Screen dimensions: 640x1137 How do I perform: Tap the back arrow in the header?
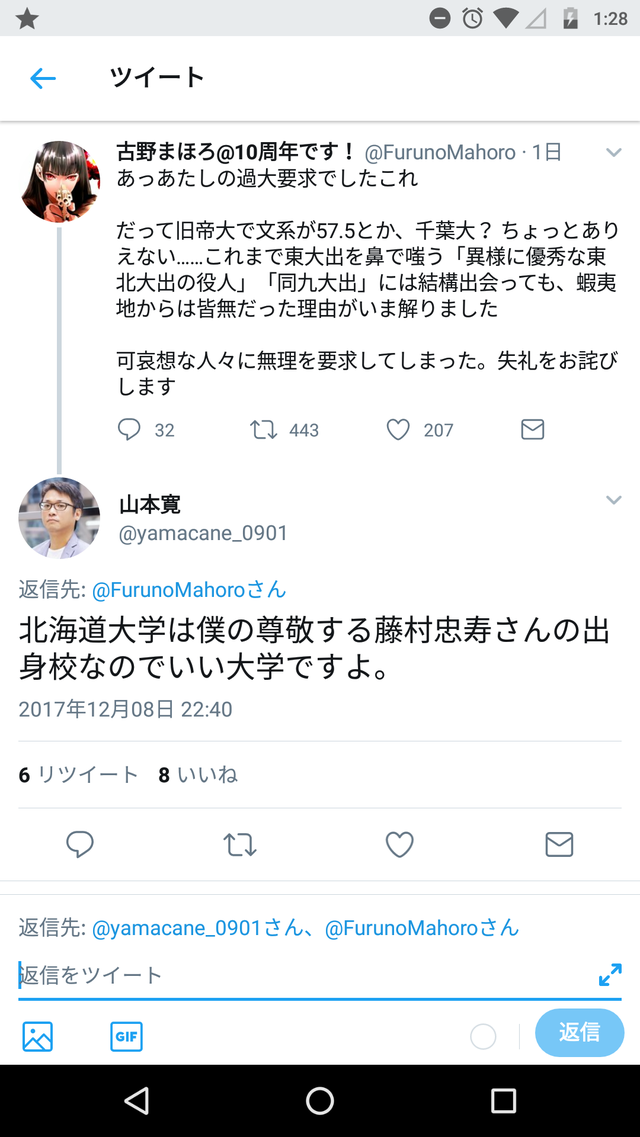point(43,78)
